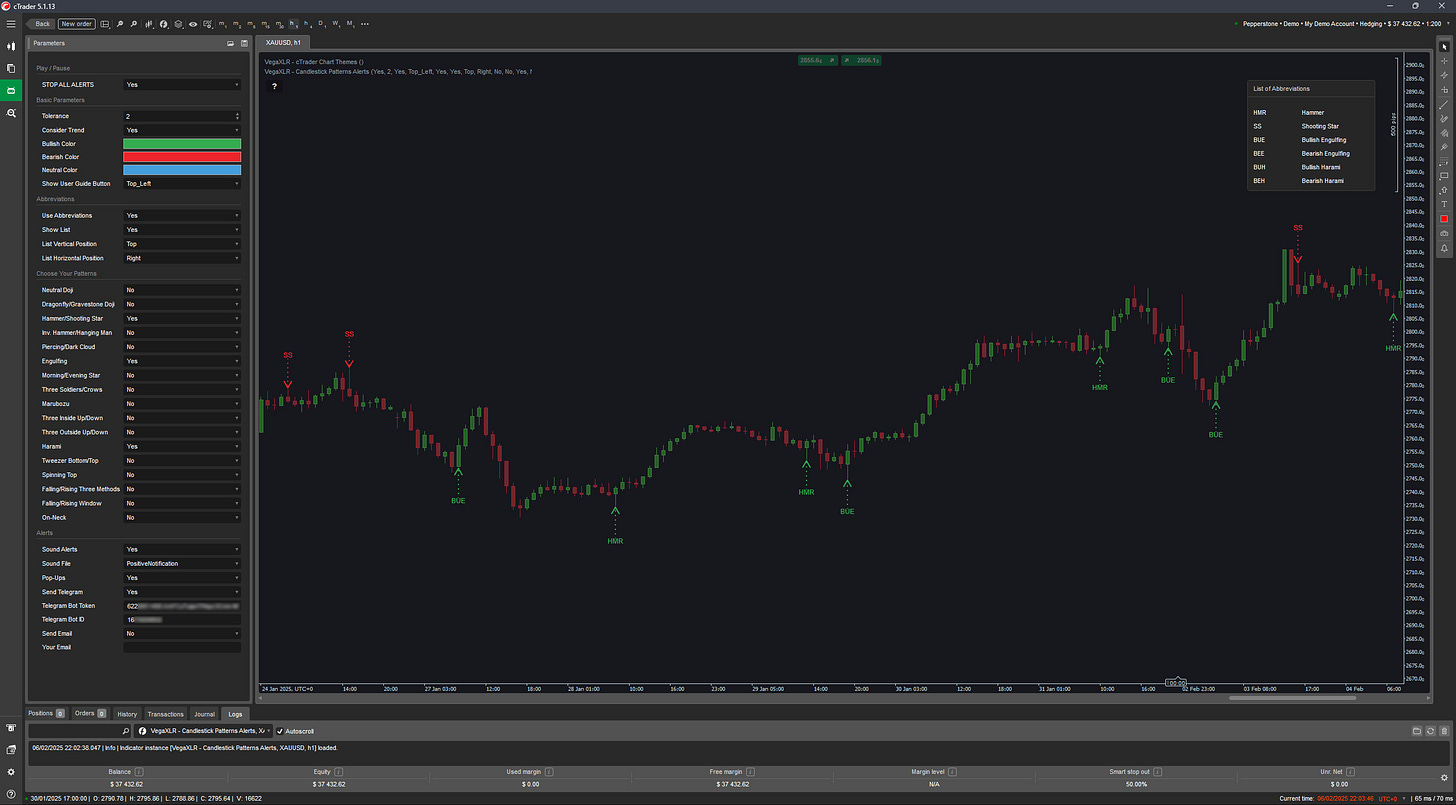Select the trend line drawing tool
Image resolution: width=1456 pixels, height=805 pixels.
click(1444, 104)
